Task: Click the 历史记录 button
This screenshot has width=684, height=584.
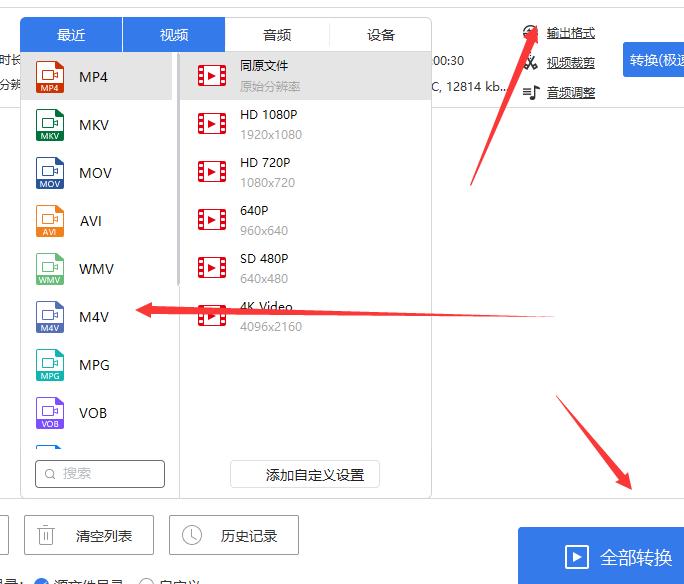Action: click(234, 535)
